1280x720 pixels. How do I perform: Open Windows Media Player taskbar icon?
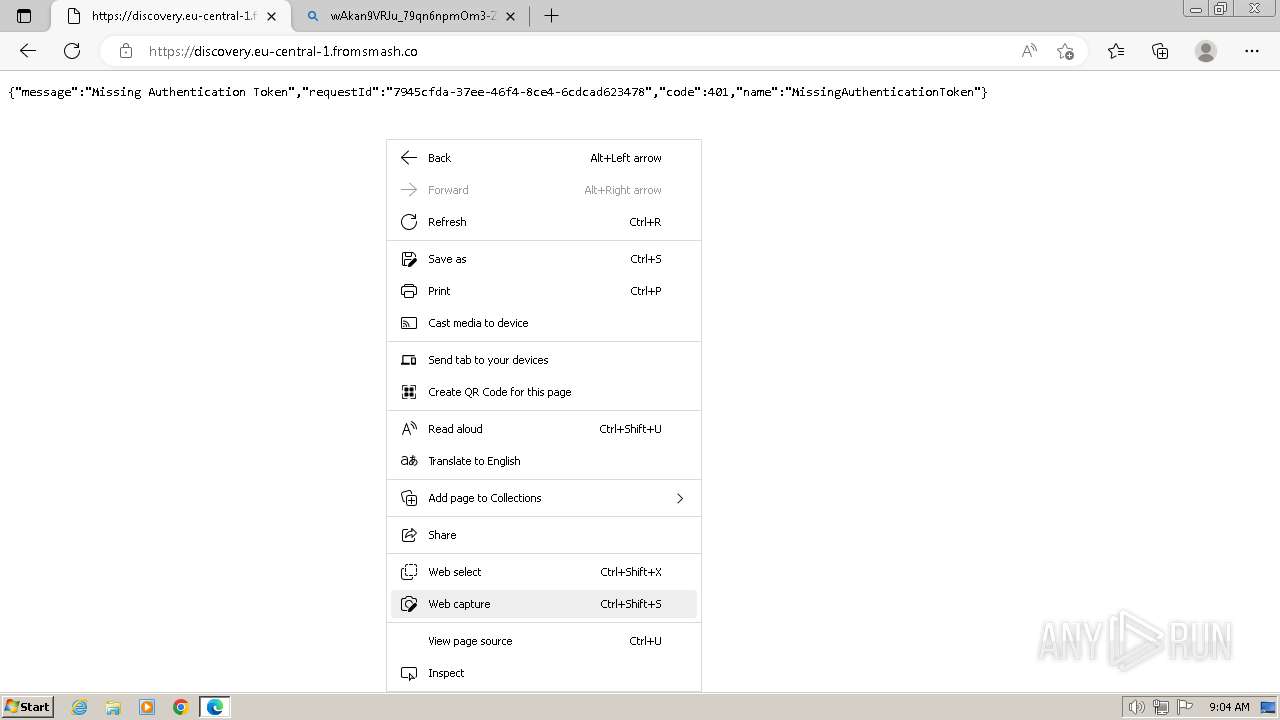point(147,707)
